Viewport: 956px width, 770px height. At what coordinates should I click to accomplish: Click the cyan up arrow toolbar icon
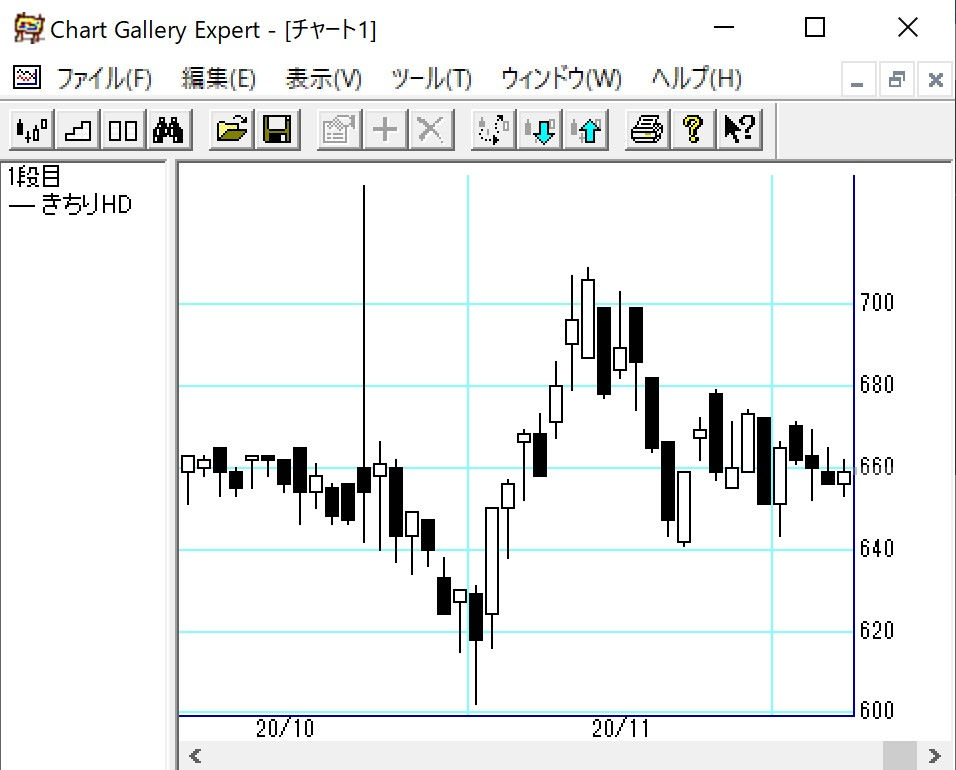coord(587,130)
